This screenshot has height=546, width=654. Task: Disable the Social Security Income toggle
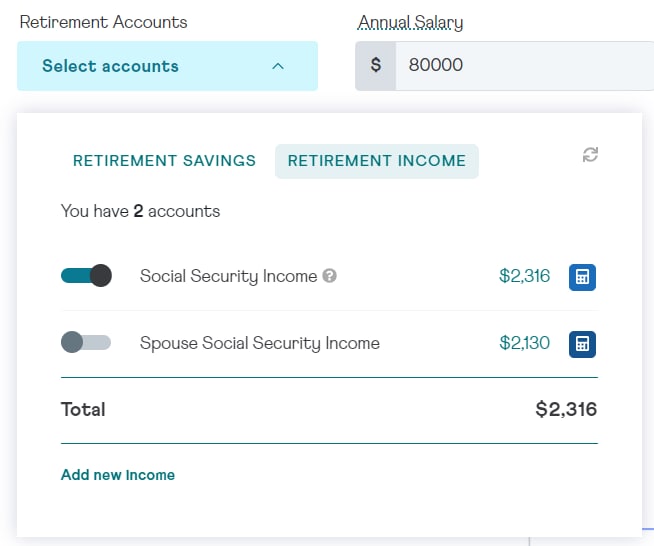coord(86,276)
